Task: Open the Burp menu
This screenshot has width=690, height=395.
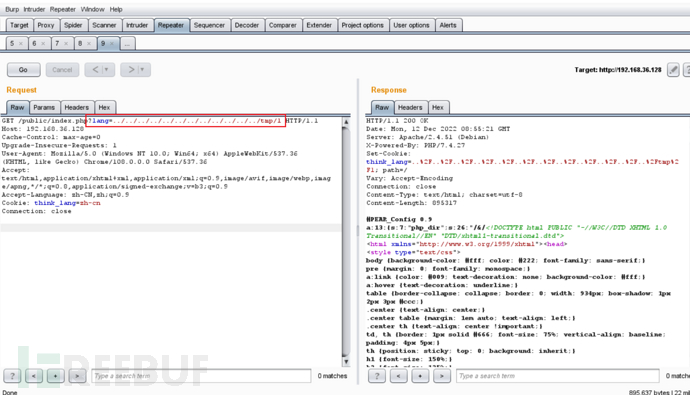Action: coord(12,9)
